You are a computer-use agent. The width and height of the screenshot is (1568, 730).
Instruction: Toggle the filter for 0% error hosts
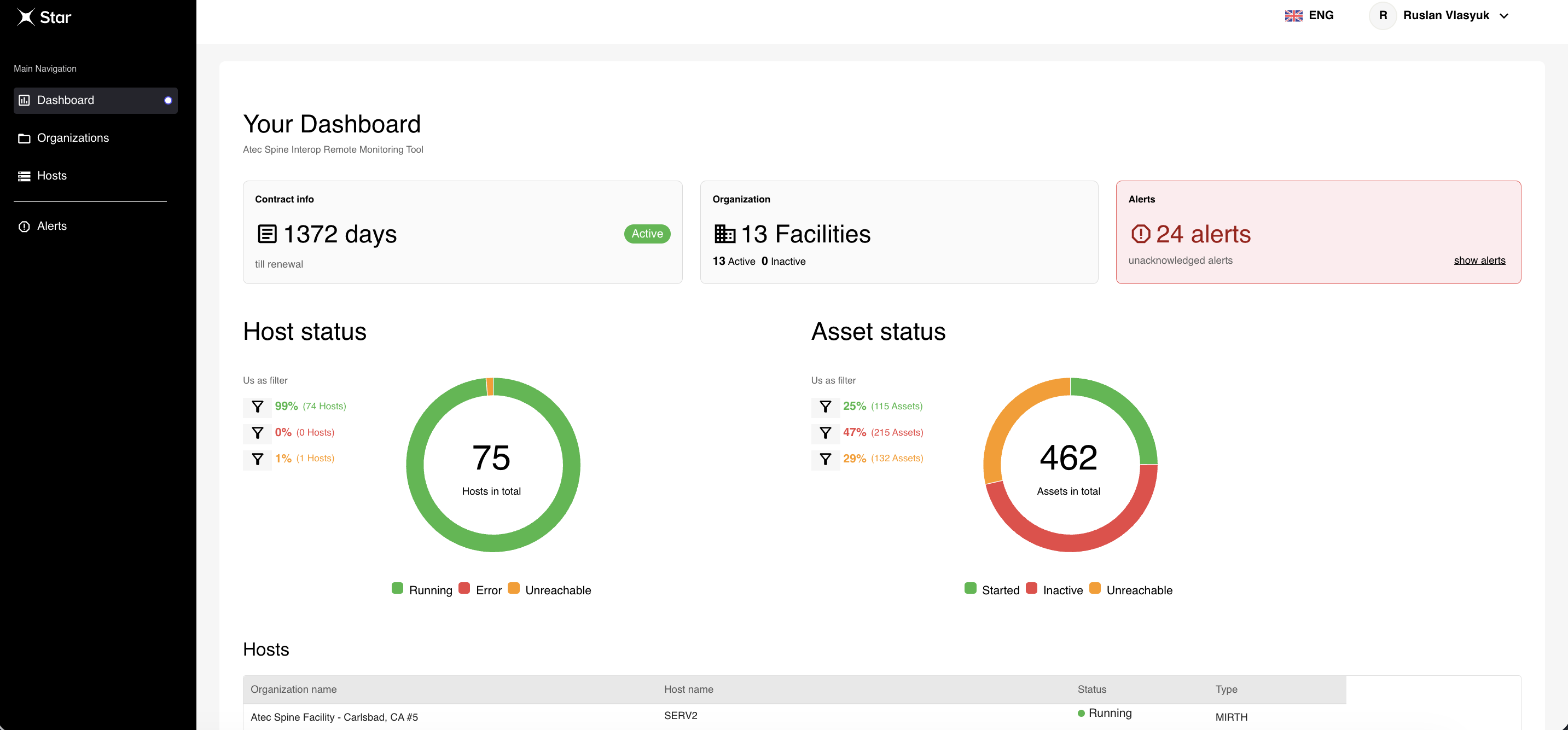(258, 433)
